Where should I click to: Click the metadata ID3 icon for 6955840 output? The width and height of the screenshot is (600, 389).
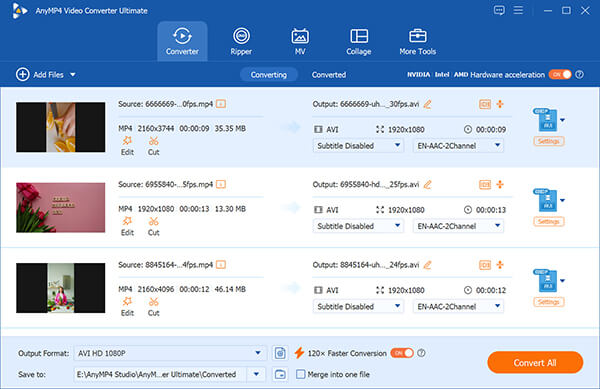pyautogui.click(x=485, y=184)
